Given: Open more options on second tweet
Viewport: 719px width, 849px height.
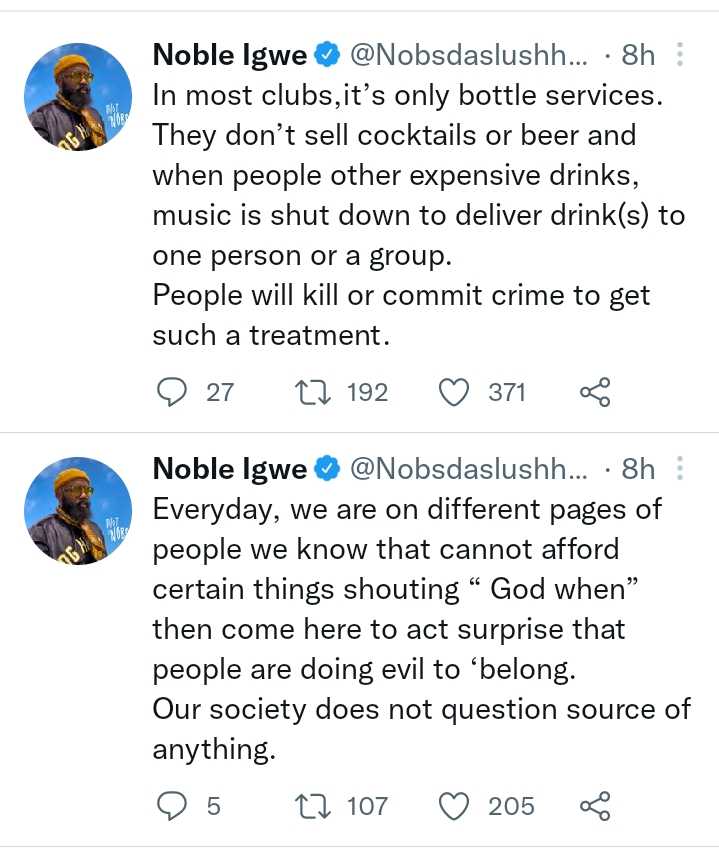Looking at the screenshot, I should [x=680, y=468].
